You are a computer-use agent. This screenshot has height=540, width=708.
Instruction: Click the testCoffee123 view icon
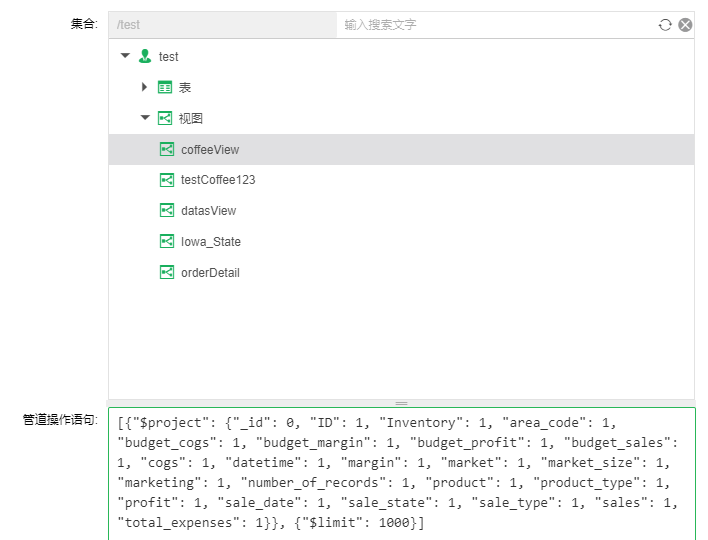pyautogui.click(x=167, y=180)
